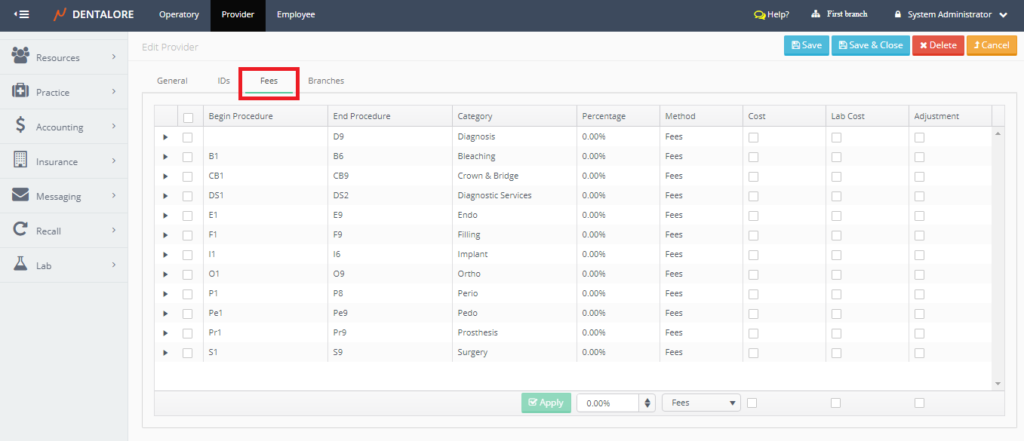The width and height of the screenshot is (1024, 441).
Task: Click the Accounting dollar sign icon
Action: point(20,127)
